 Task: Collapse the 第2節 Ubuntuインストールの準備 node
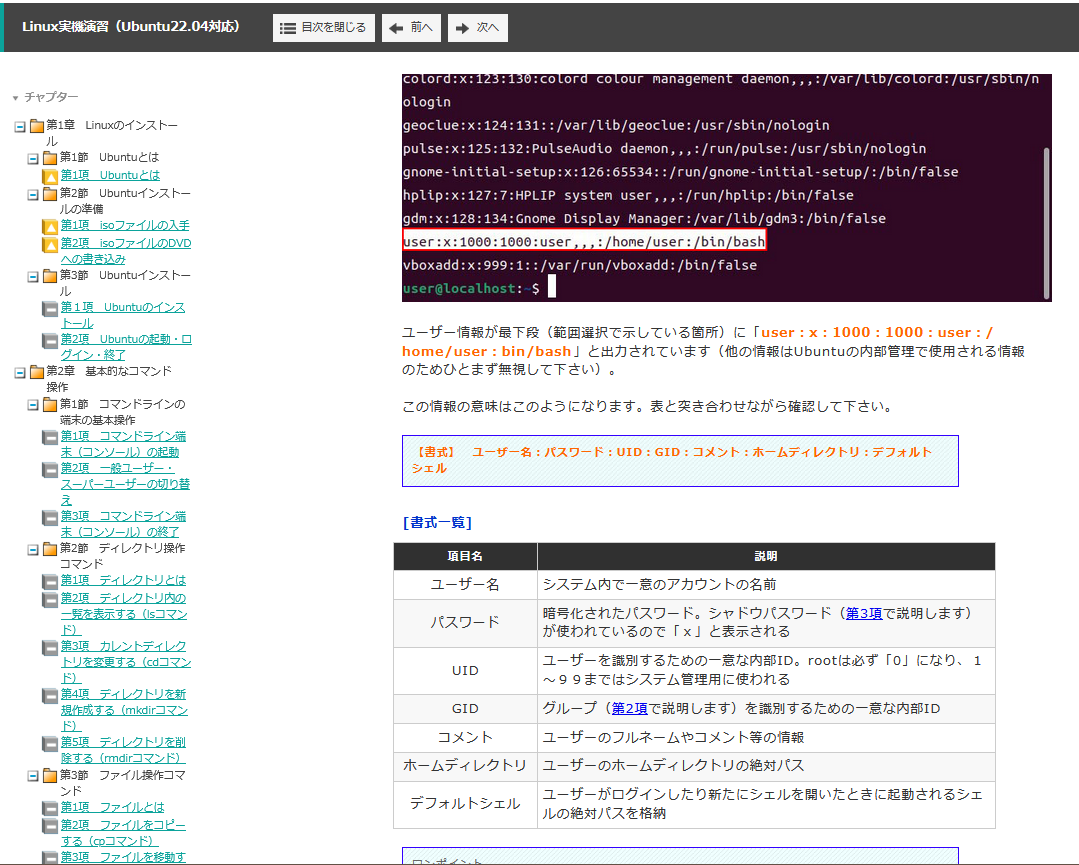point(33,194)
